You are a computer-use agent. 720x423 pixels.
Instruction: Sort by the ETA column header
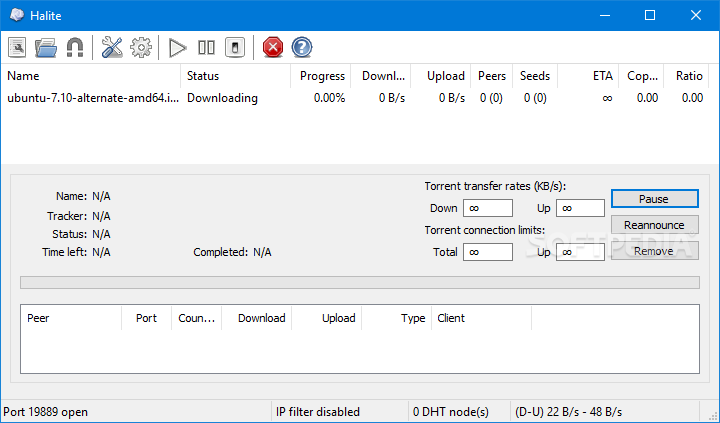tap(588, 76)
